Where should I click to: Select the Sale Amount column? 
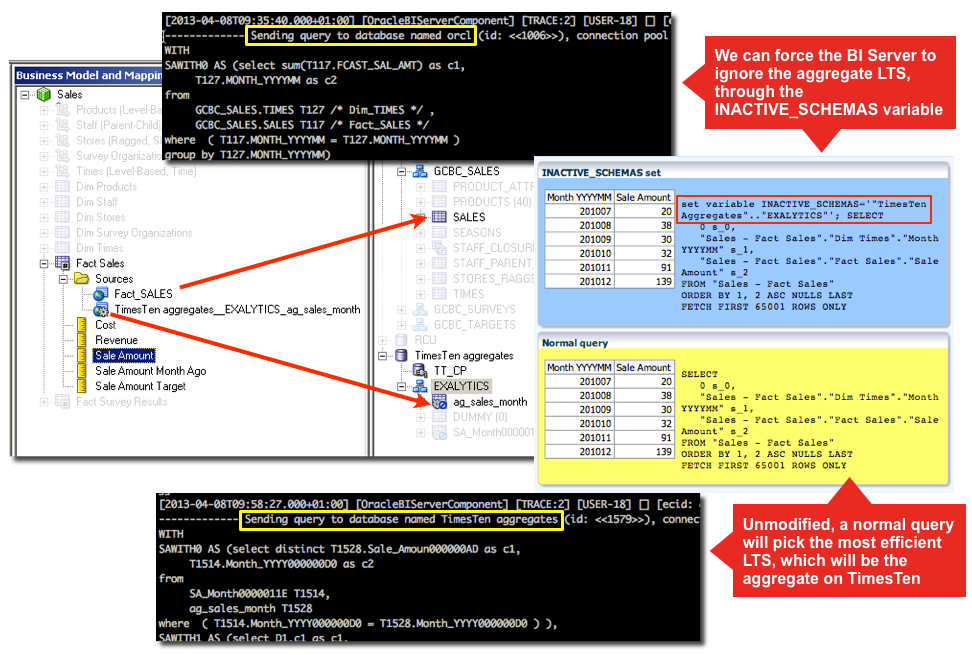(x=124, y=356)
